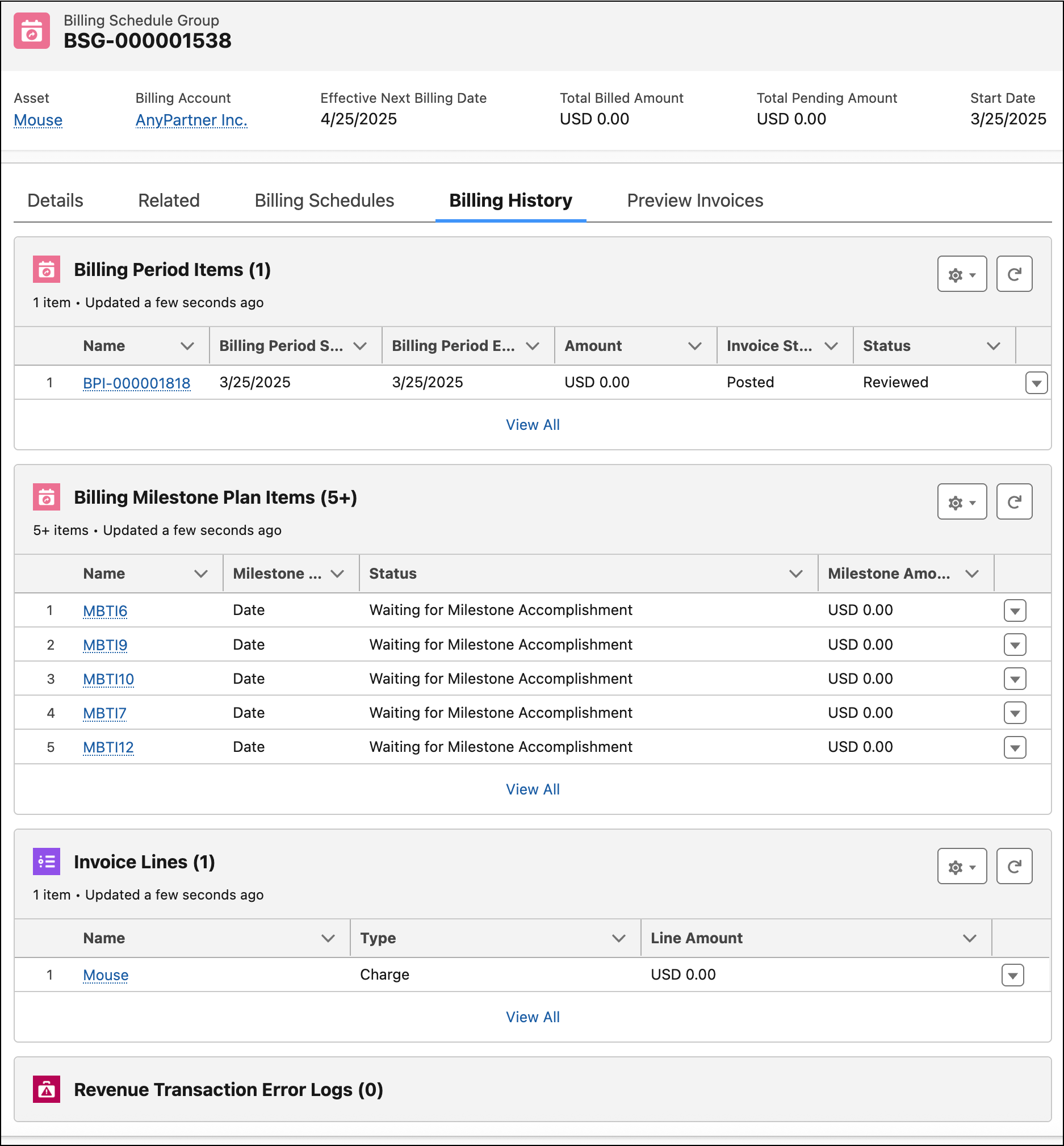Open milestone item MBTI9
Screen dimensions: 1064x1146
coord(105,645)
